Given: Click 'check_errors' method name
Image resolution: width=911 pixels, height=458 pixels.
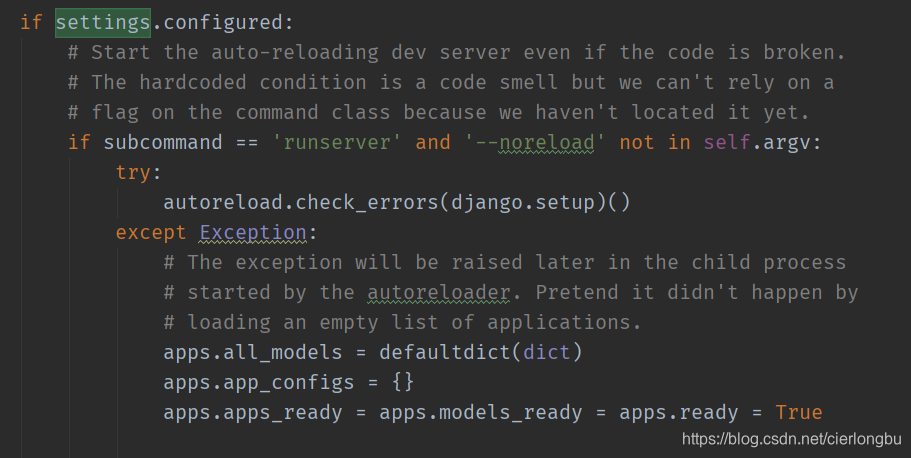Looking at the screenshot, I should pos(367,202).
